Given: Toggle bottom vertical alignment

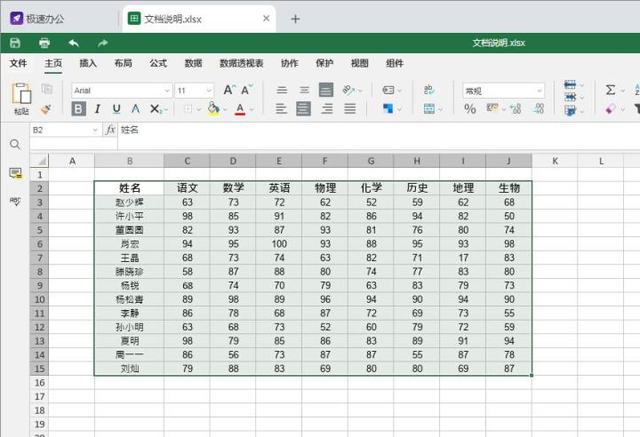Looking at the screenshot, I should coord(326,90).
